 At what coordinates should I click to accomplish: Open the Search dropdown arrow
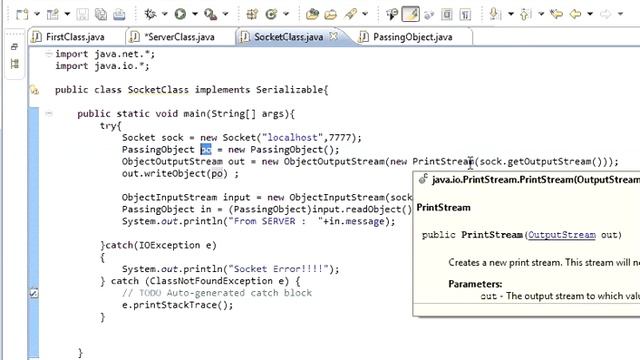click(365, 14)
